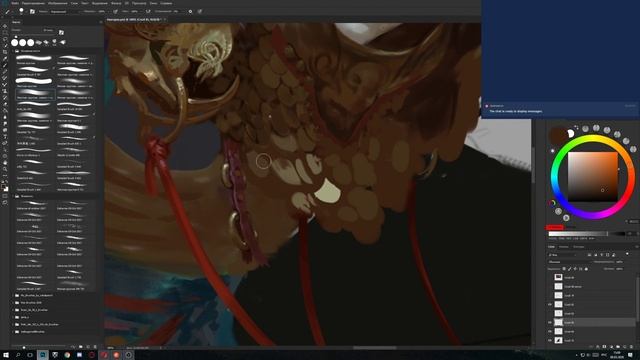The image size is (640, 360).
Task: Pick the second round recent brush preset
Action: [x=23, y=42]
